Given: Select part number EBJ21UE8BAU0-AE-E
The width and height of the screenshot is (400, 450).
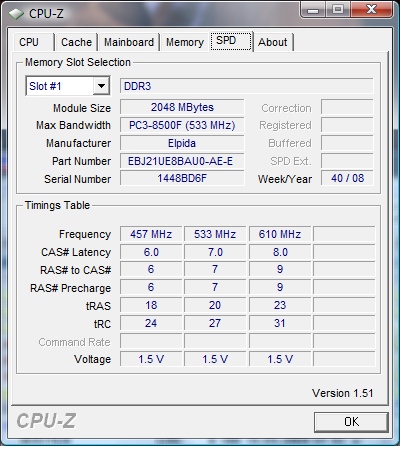Looking at the screenshot, I should pyautogui.click(x=182, y=161).
